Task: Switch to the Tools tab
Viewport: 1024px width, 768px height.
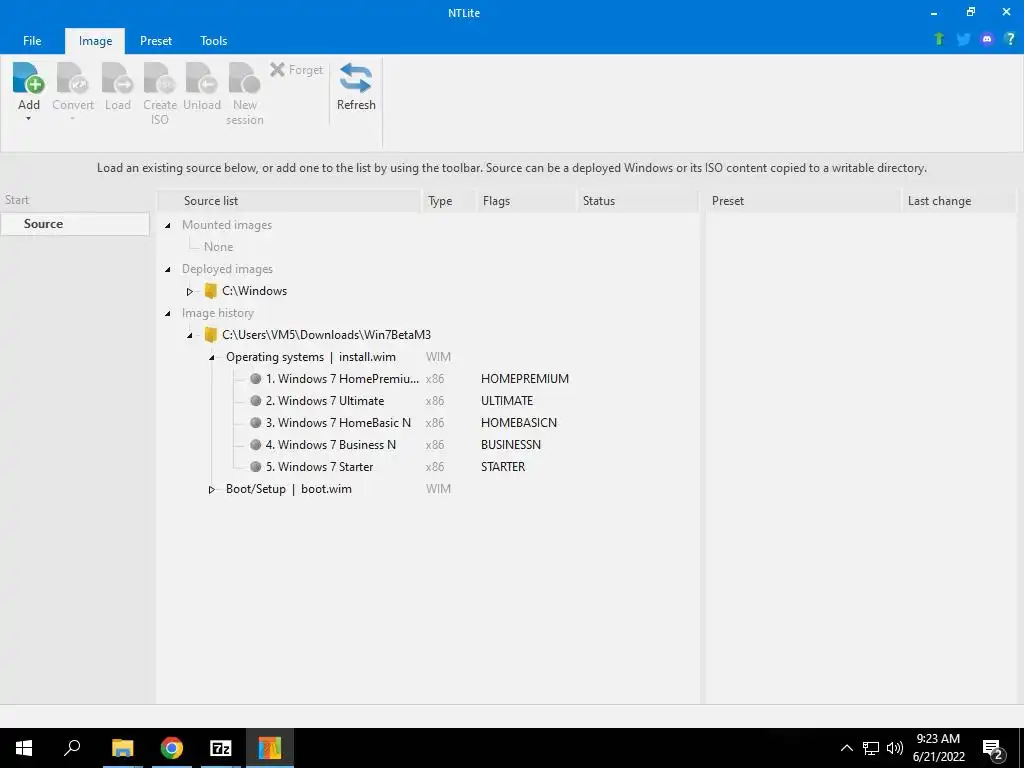Action: point(214,40)
